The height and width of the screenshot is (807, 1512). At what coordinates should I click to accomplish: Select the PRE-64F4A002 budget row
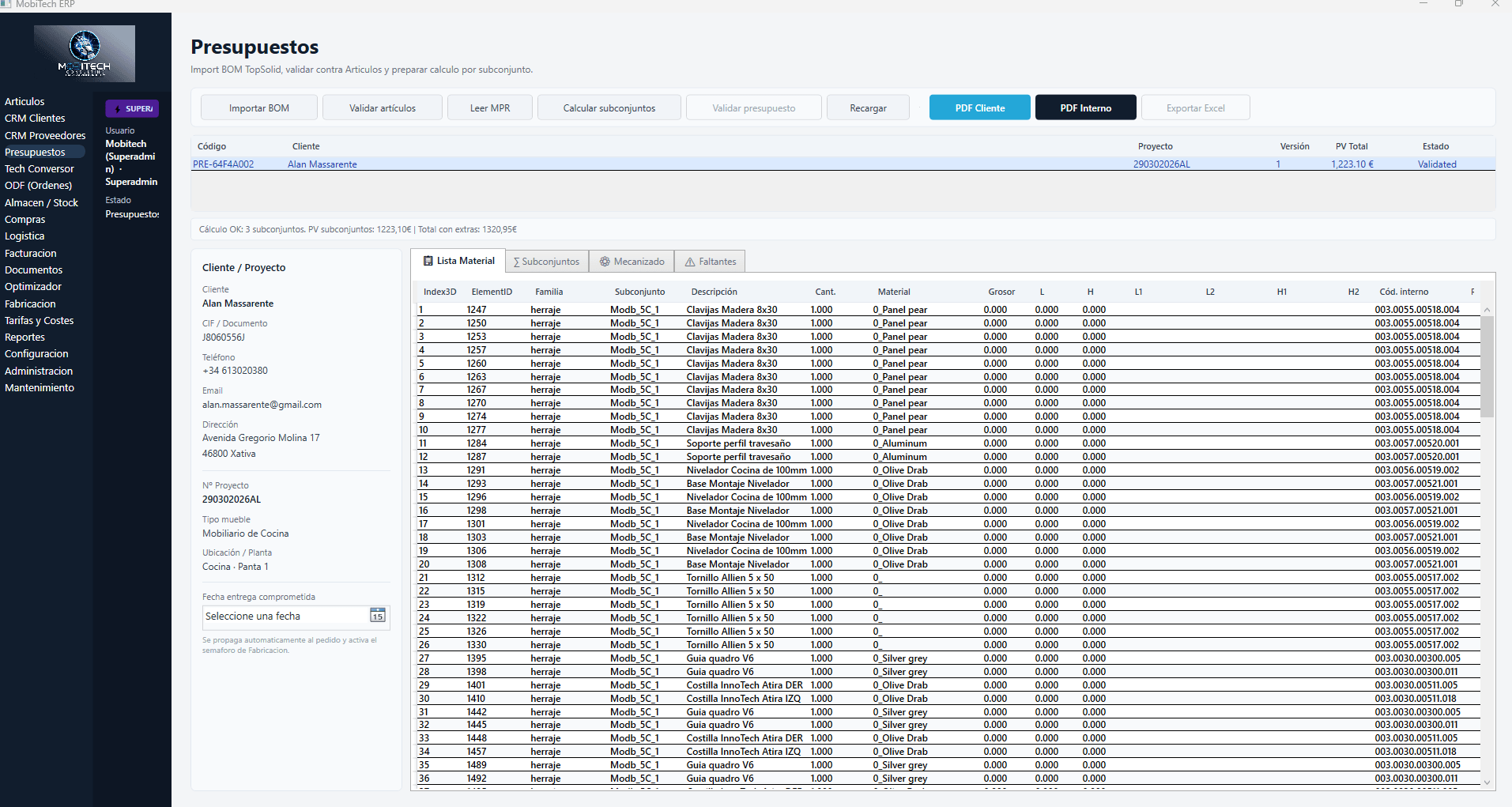tap(224, 164)
